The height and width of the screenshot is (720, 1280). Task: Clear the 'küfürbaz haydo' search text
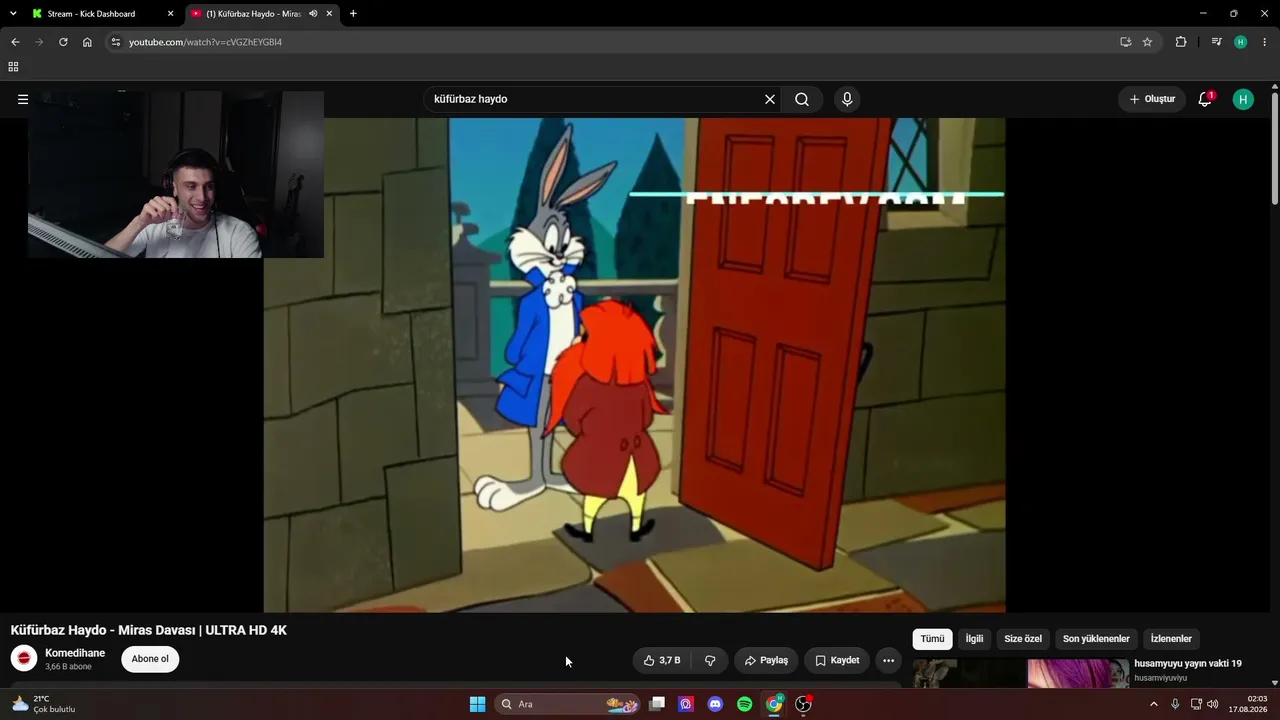click(770, 99)
